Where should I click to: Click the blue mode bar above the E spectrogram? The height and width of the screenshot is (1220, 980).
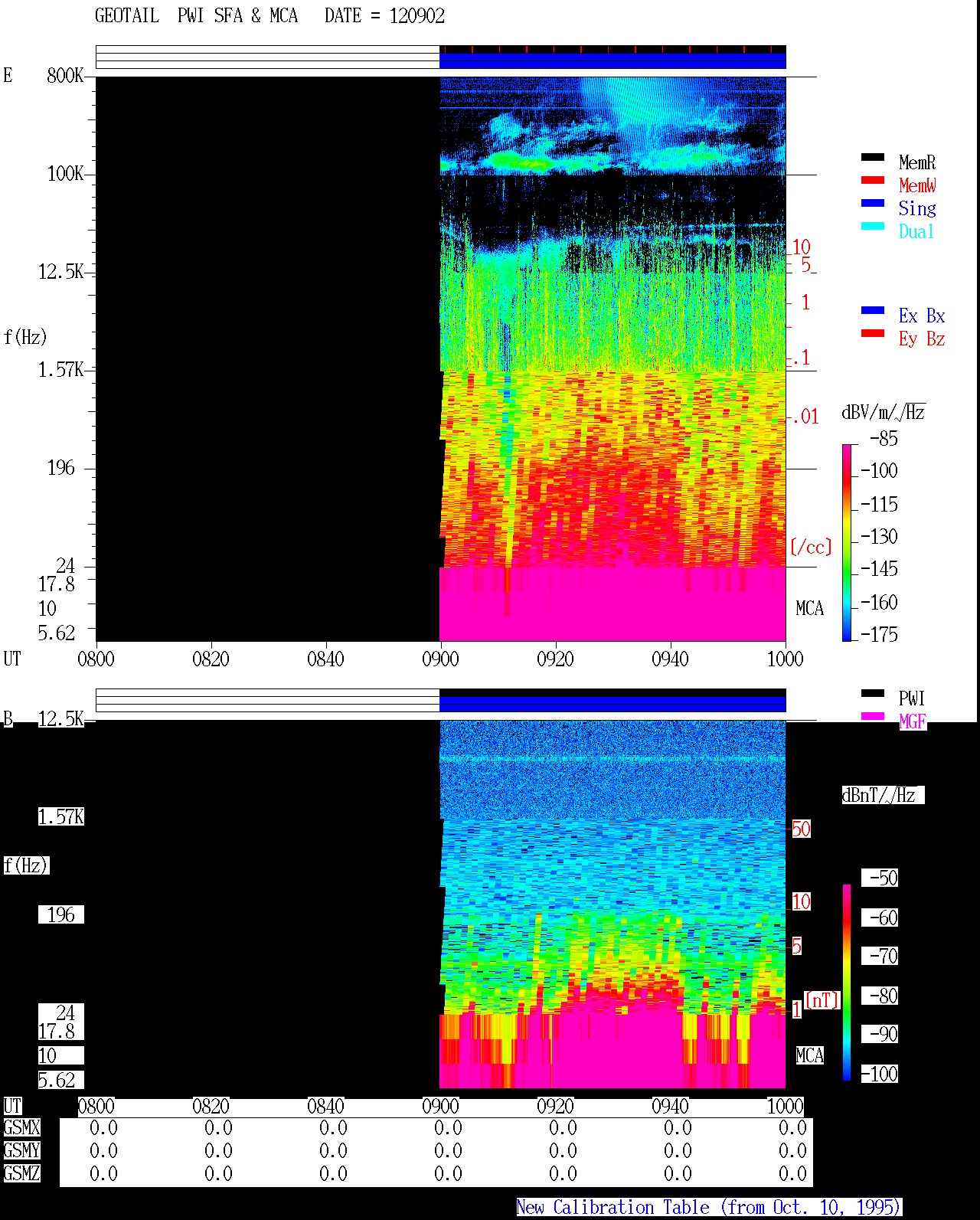612,61
